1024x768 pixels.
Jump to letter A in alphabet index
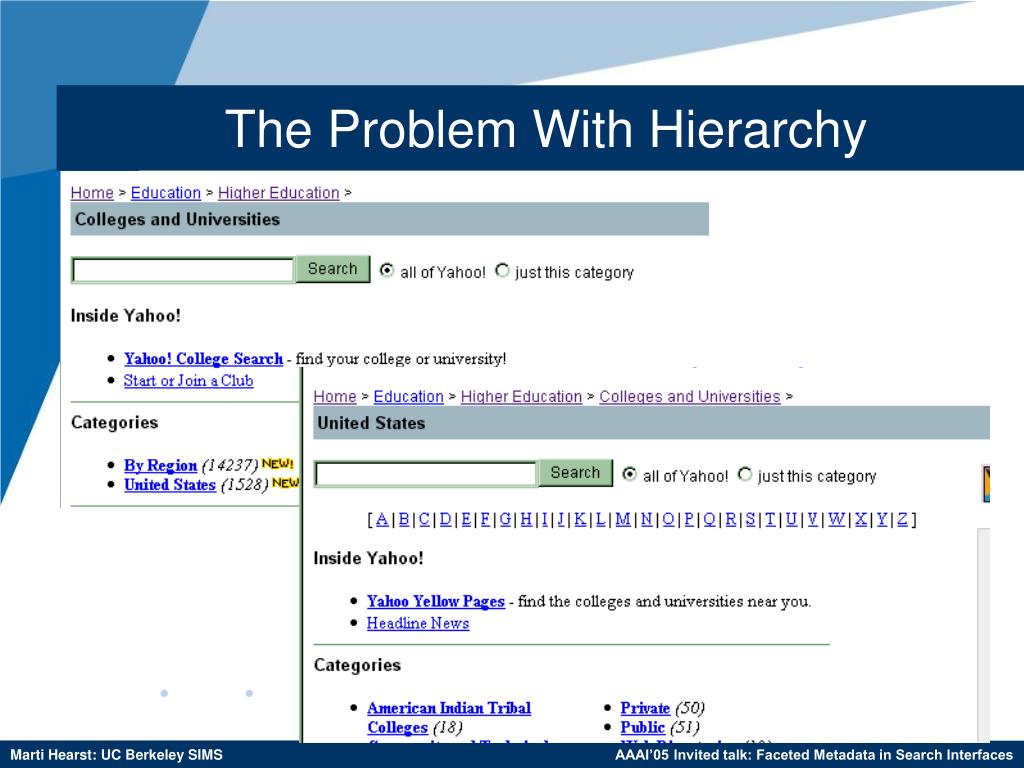coord(382,520)
